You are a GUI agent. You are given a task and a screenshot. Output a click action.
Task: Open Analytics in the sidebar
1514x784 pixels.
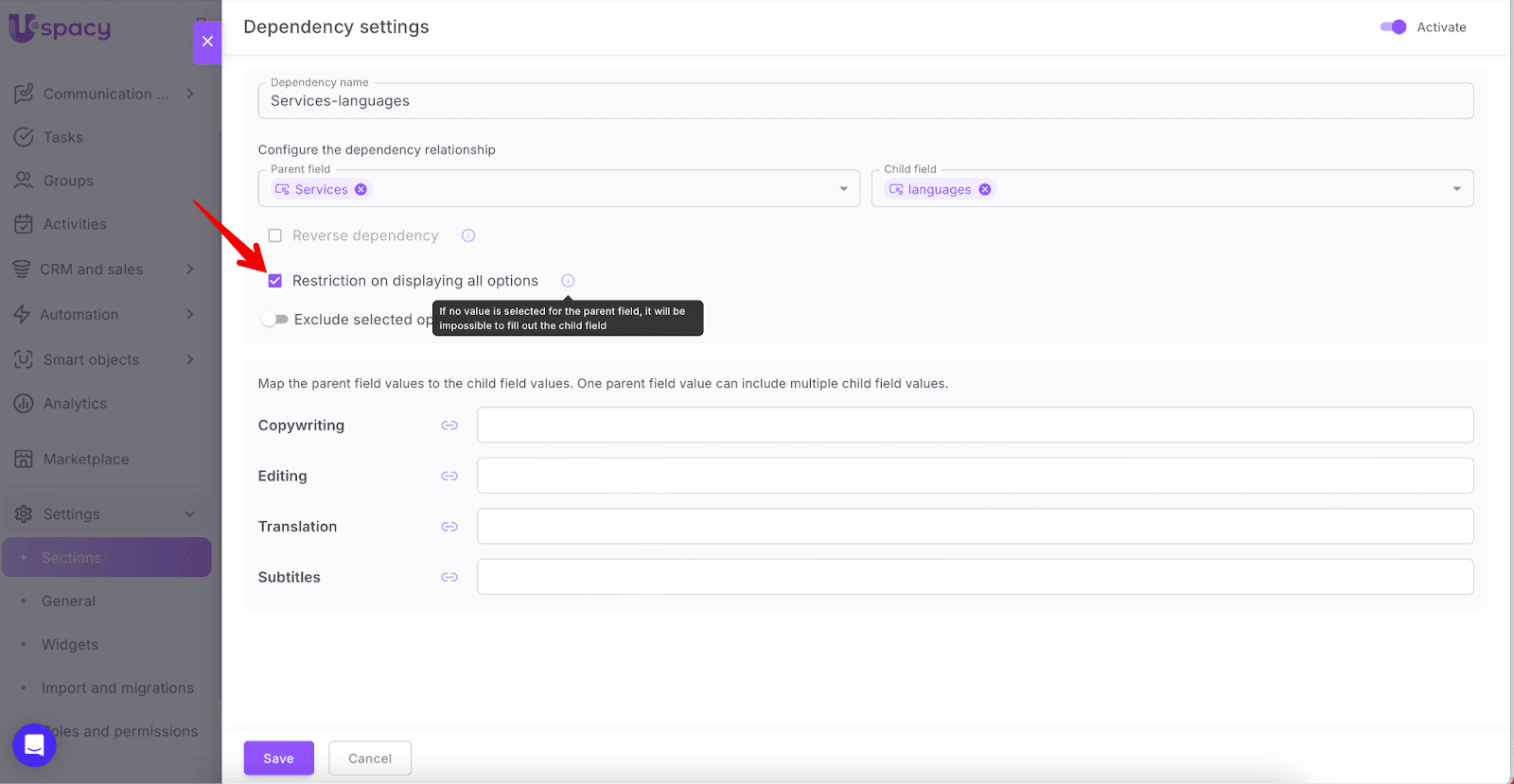(x=75, y=404)
